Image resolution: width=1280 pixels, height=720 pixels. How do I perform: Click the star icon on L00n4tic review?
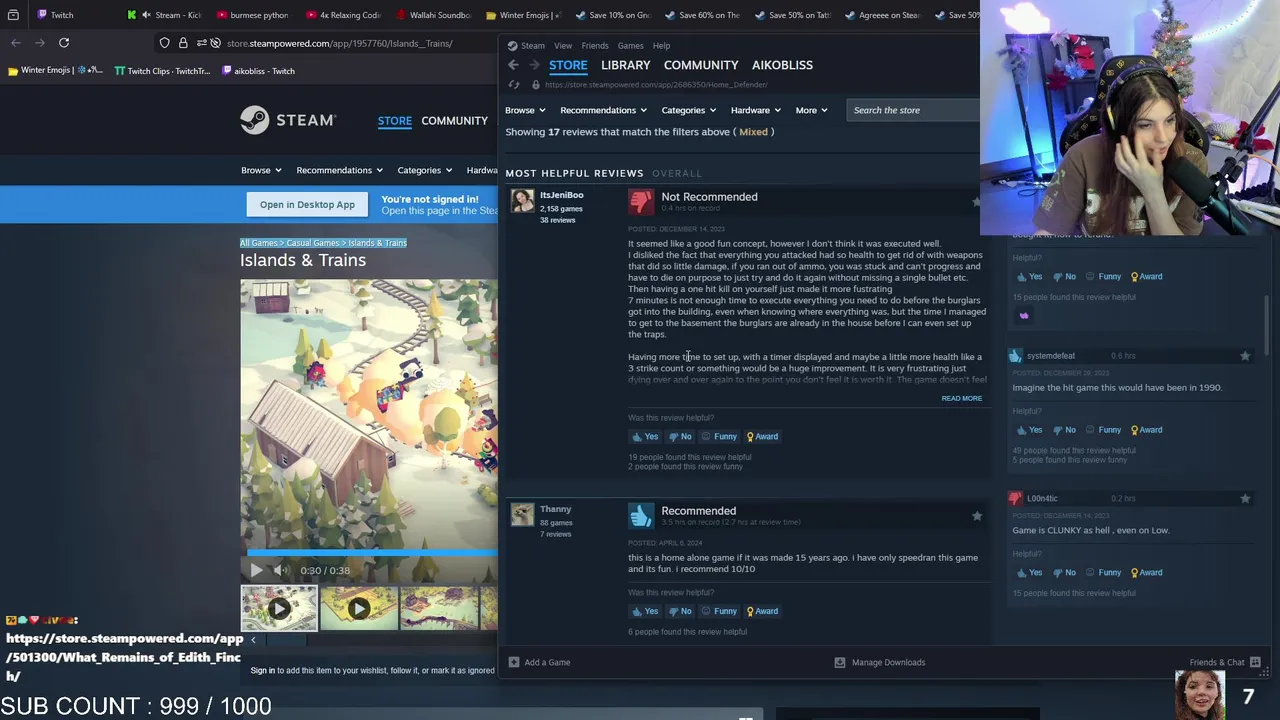(1245, 498)
